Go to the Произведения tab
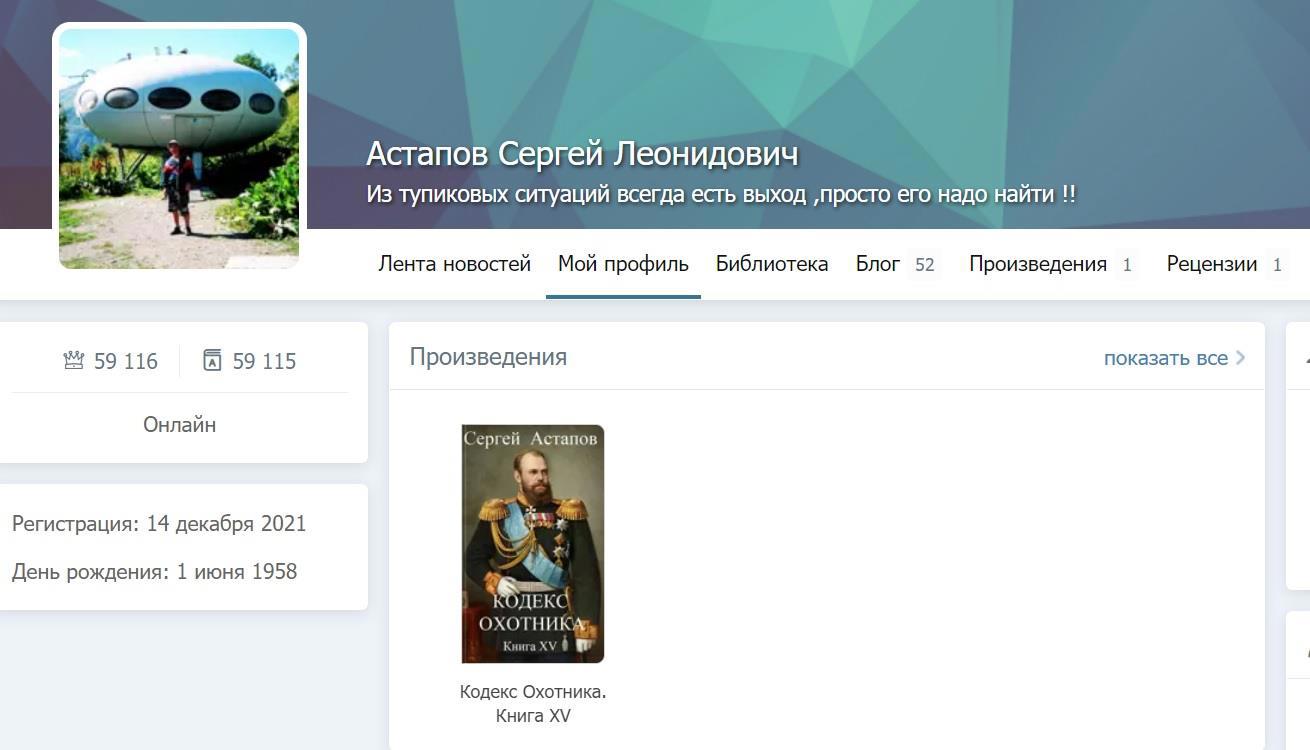The image size is (1310, 750). point(1038,264)
